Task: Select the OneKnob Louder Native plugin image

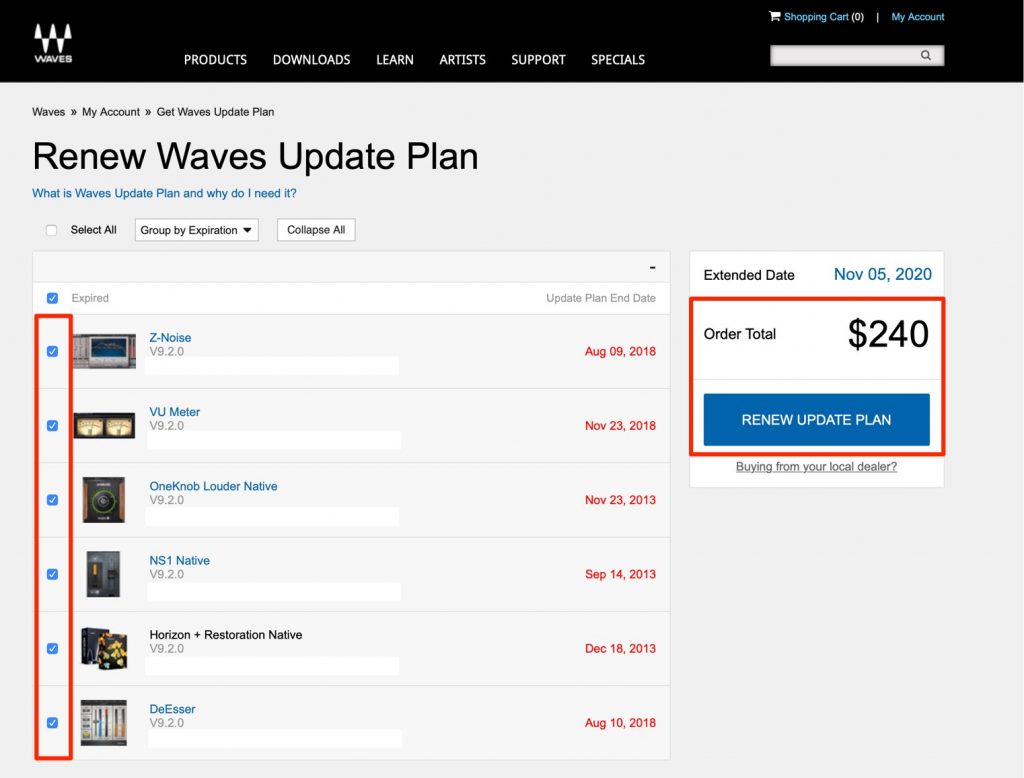Action: pyautogui.click(x=104, y=500)
